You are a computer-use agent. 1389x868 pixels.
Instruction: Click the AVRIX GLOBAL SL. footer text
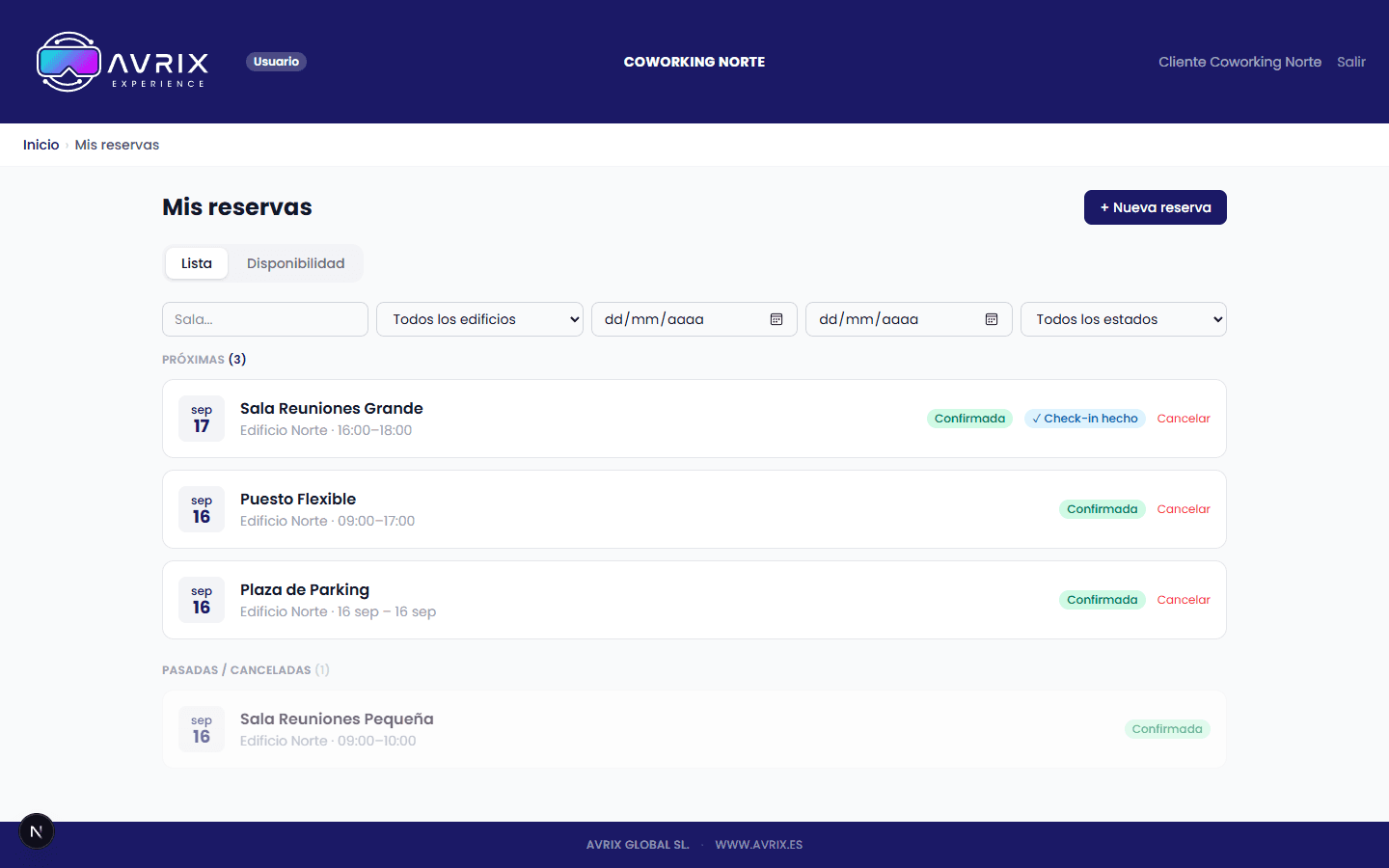pyautogui.click(x=638, y=845)
